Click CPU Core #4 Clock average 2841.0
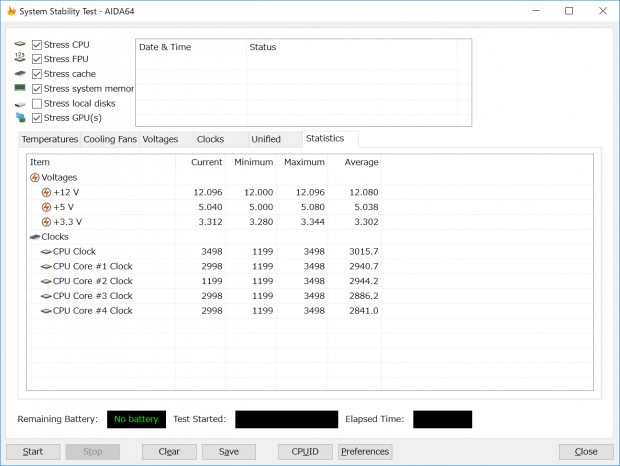This screenshot has width=620, height=466. click(364, 311)
